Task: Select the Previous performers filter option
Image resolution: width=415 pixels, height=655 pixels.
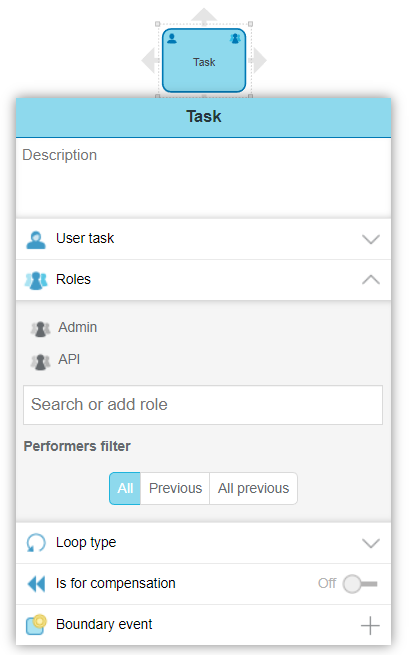Action: (175, 488)
